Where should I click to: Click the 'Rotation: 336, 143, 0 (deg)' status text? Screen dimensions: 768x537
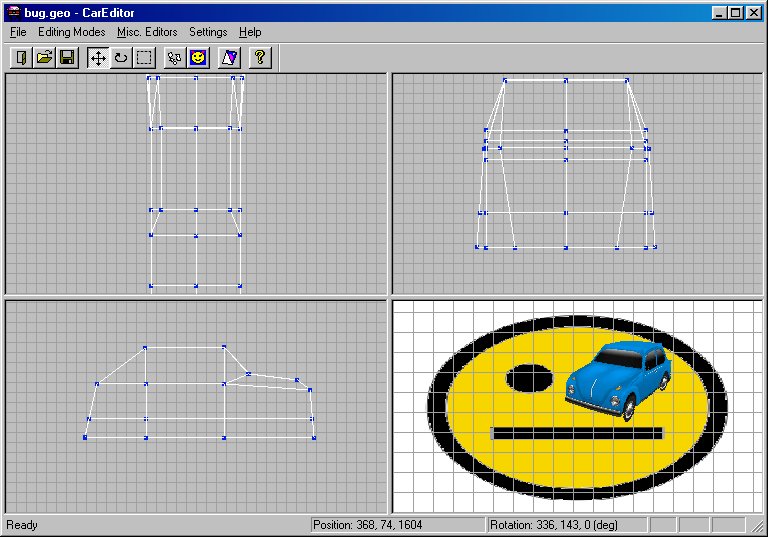pyautogui.click(x=554, y=525)
